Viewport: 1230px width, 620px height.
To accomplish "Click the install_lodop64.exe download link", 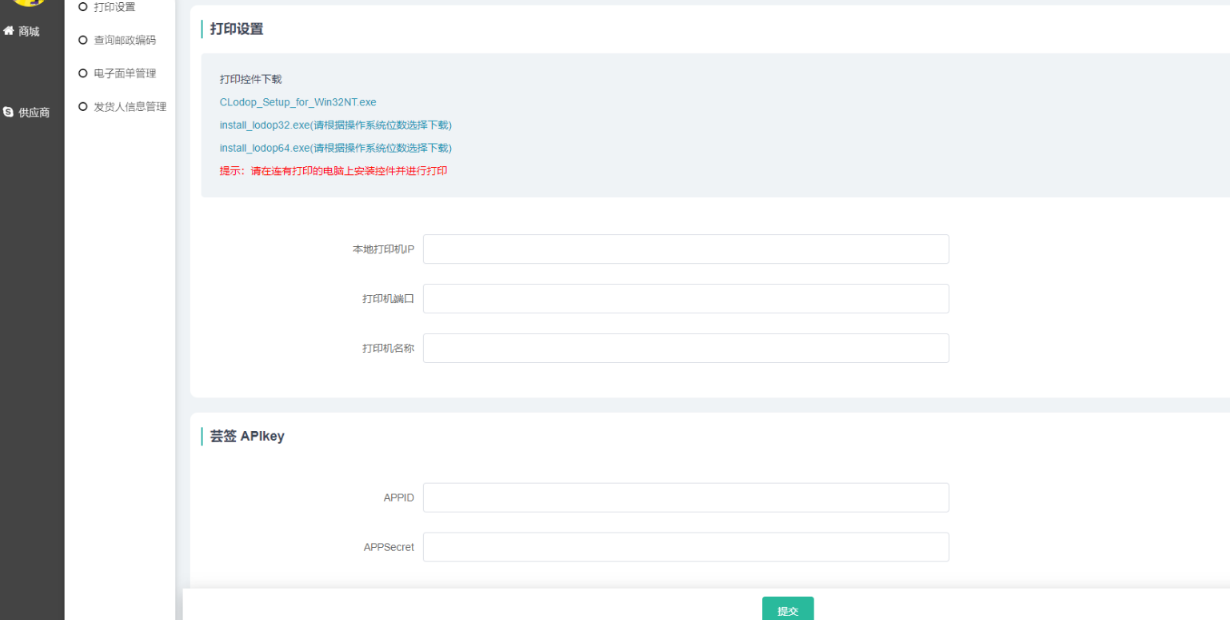I will coord(335,148).
